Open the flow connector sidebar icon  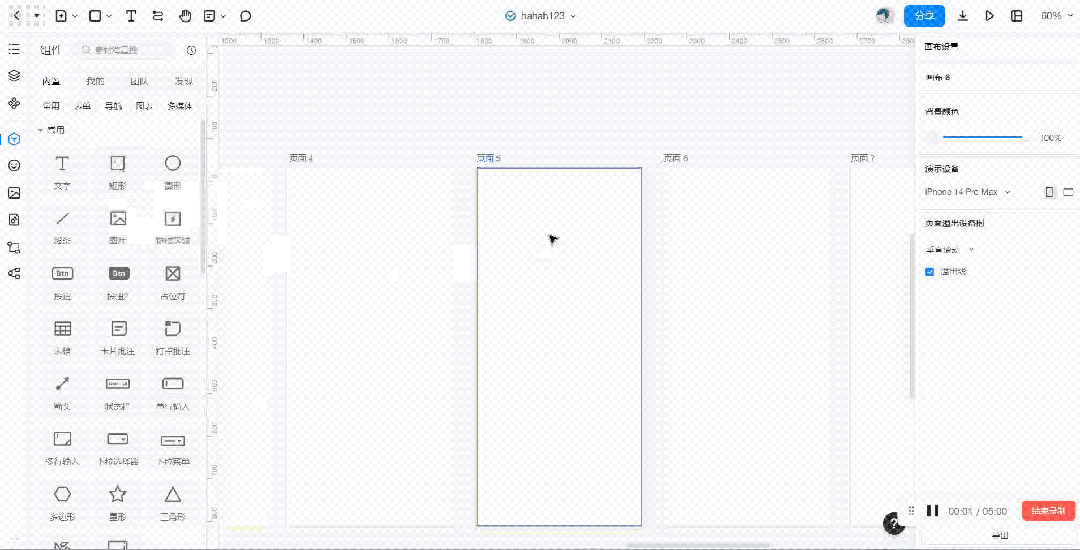(x=14, y=247)
